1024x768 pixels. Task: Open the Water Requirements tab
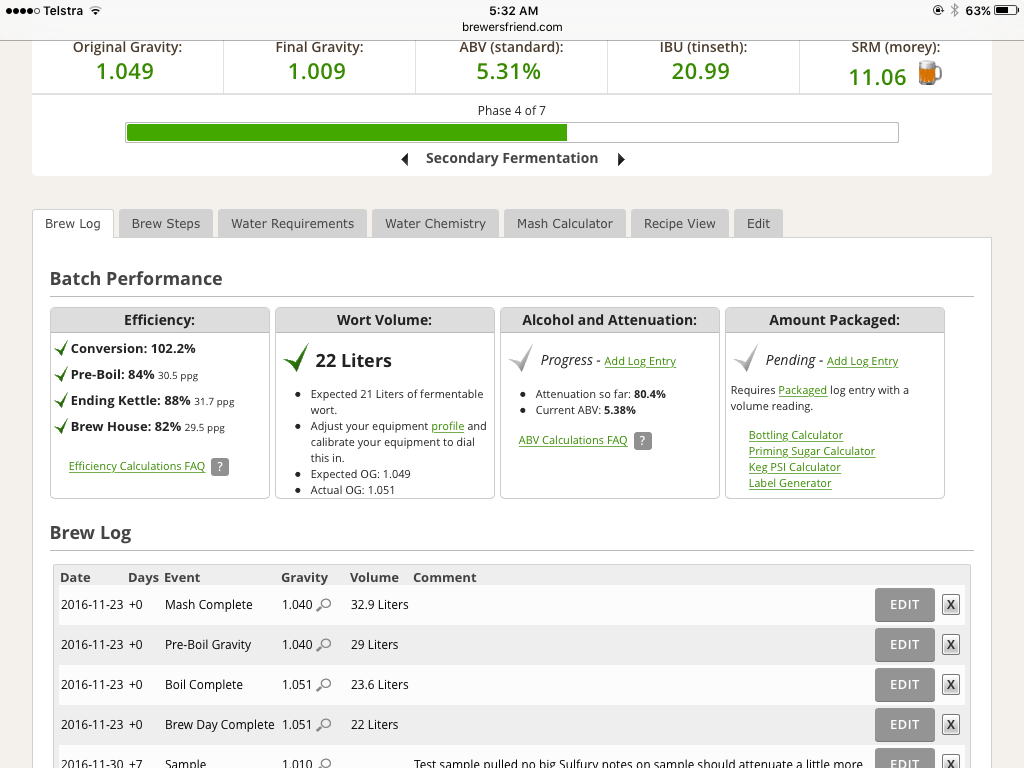coord(293,223)
